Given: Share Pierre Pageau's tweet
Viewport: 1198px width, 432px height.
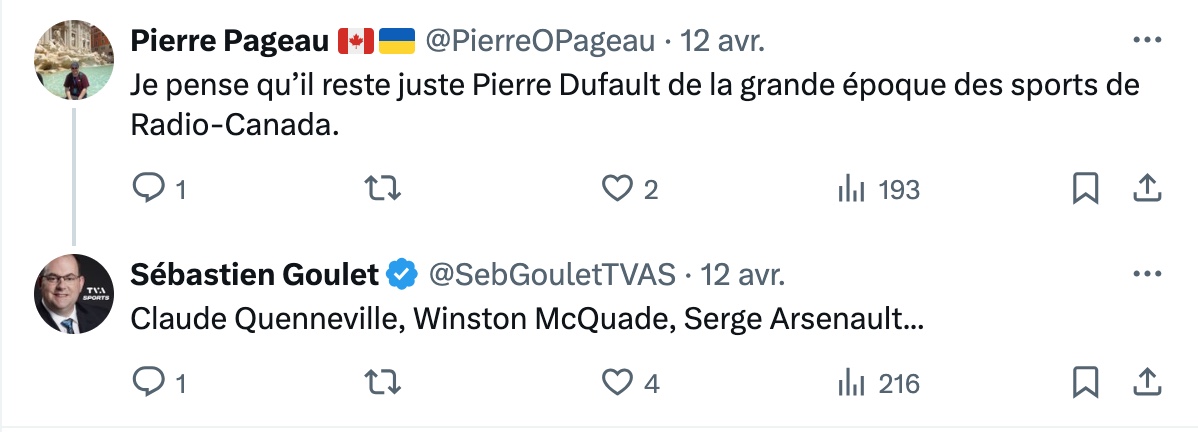Looking at the screenshot, I should point(1146,189).
